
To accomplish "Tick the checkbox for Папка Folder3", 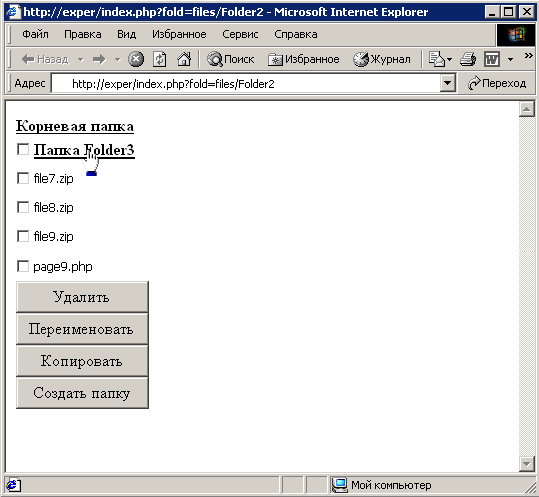I will coord(23,150).
